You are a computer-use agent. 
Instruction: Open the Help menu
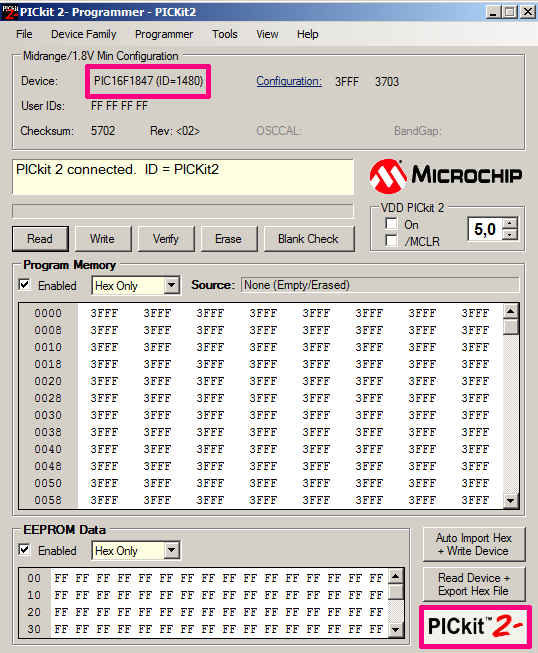tap(308, 34)
